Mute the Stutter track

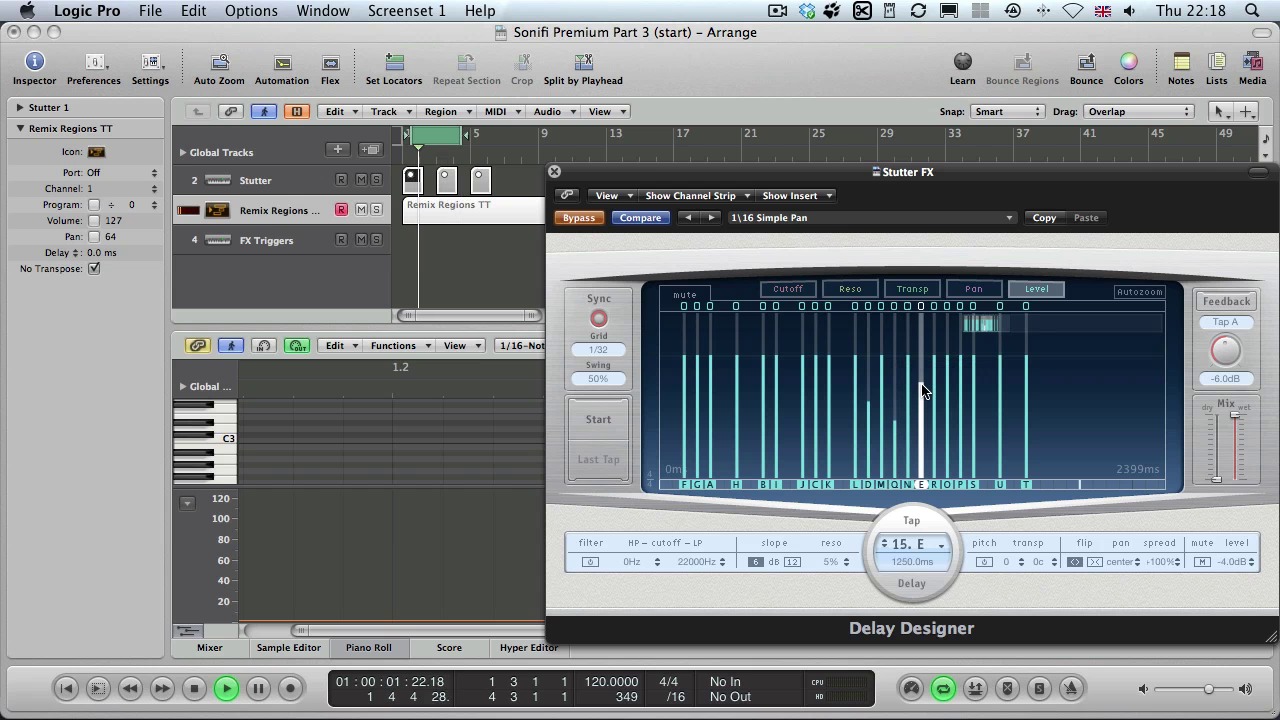pyautogui.click(x=360, y=180)
